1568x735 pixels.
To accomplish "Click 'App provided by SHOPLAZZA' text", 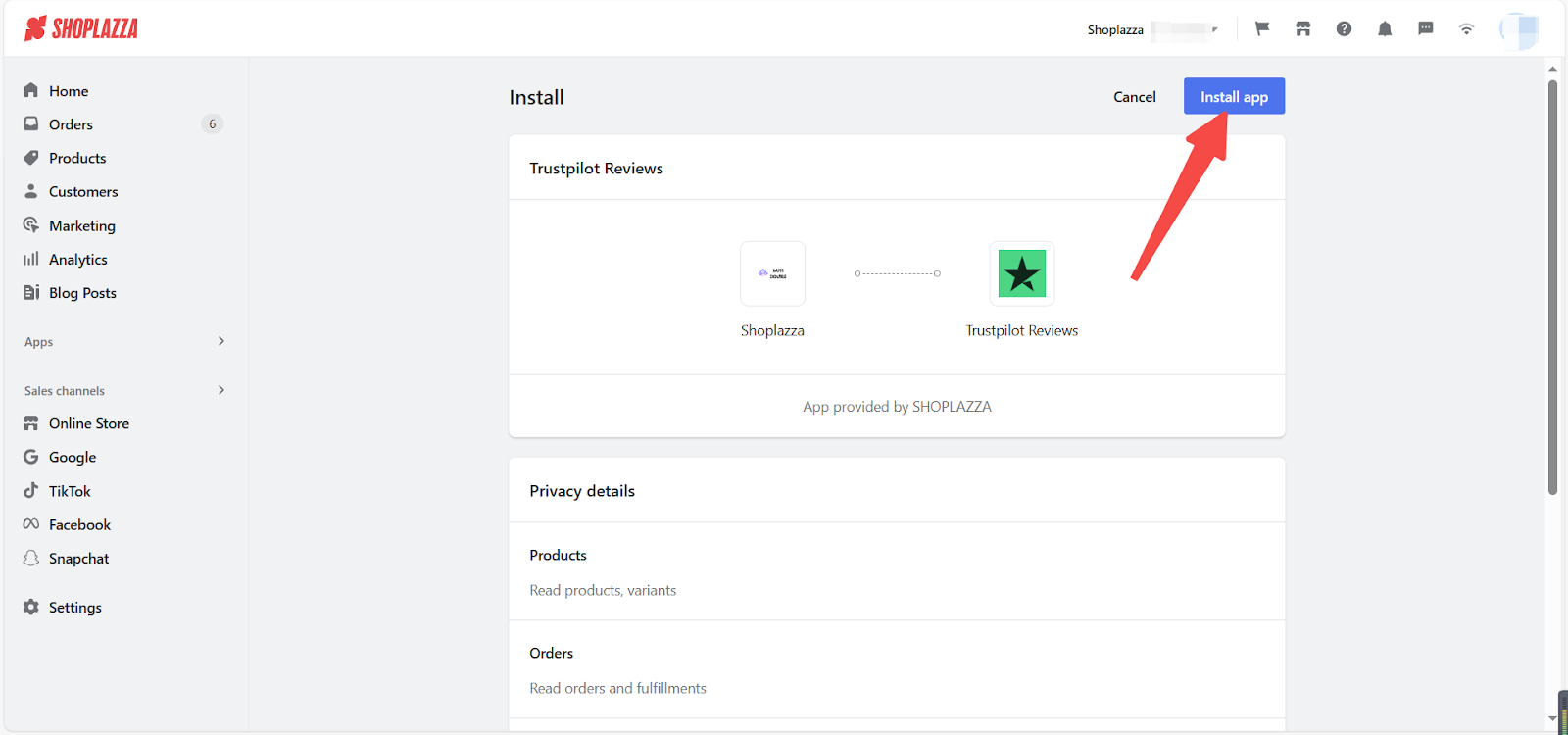I will tap(897, 407).
